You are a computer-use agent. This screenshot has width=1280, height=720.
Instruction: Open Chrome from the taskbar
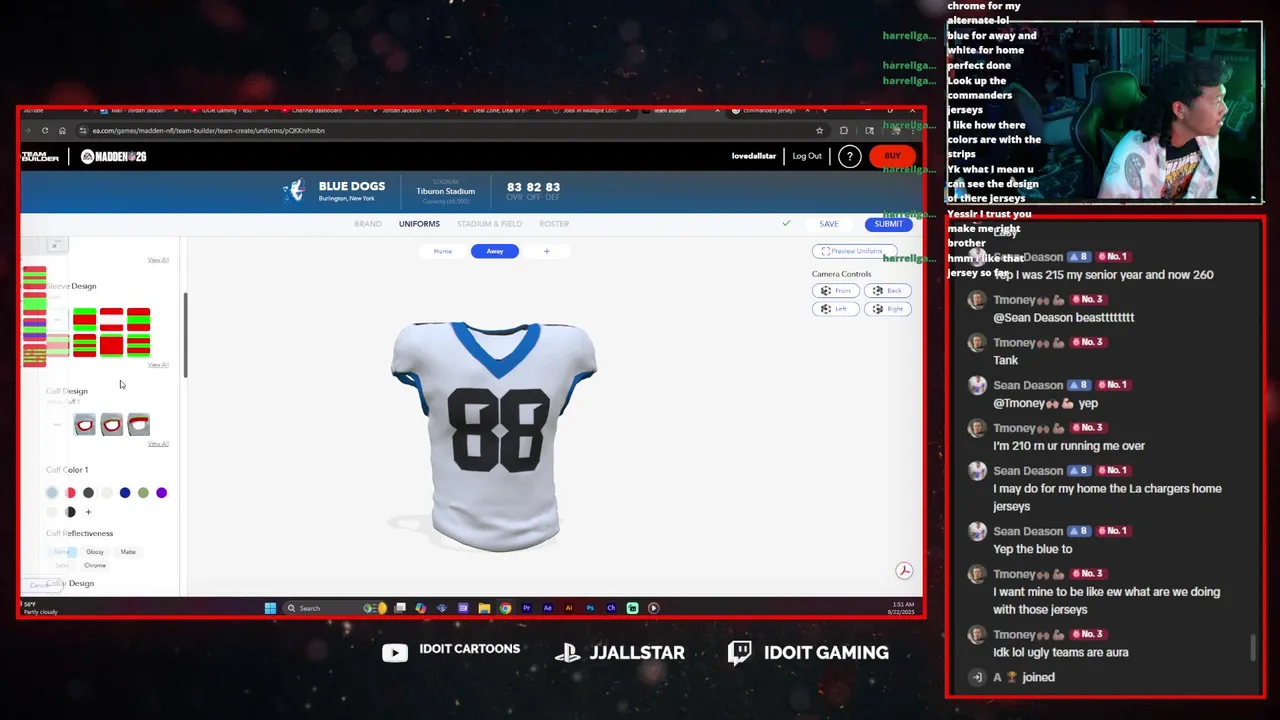(505, 608)
